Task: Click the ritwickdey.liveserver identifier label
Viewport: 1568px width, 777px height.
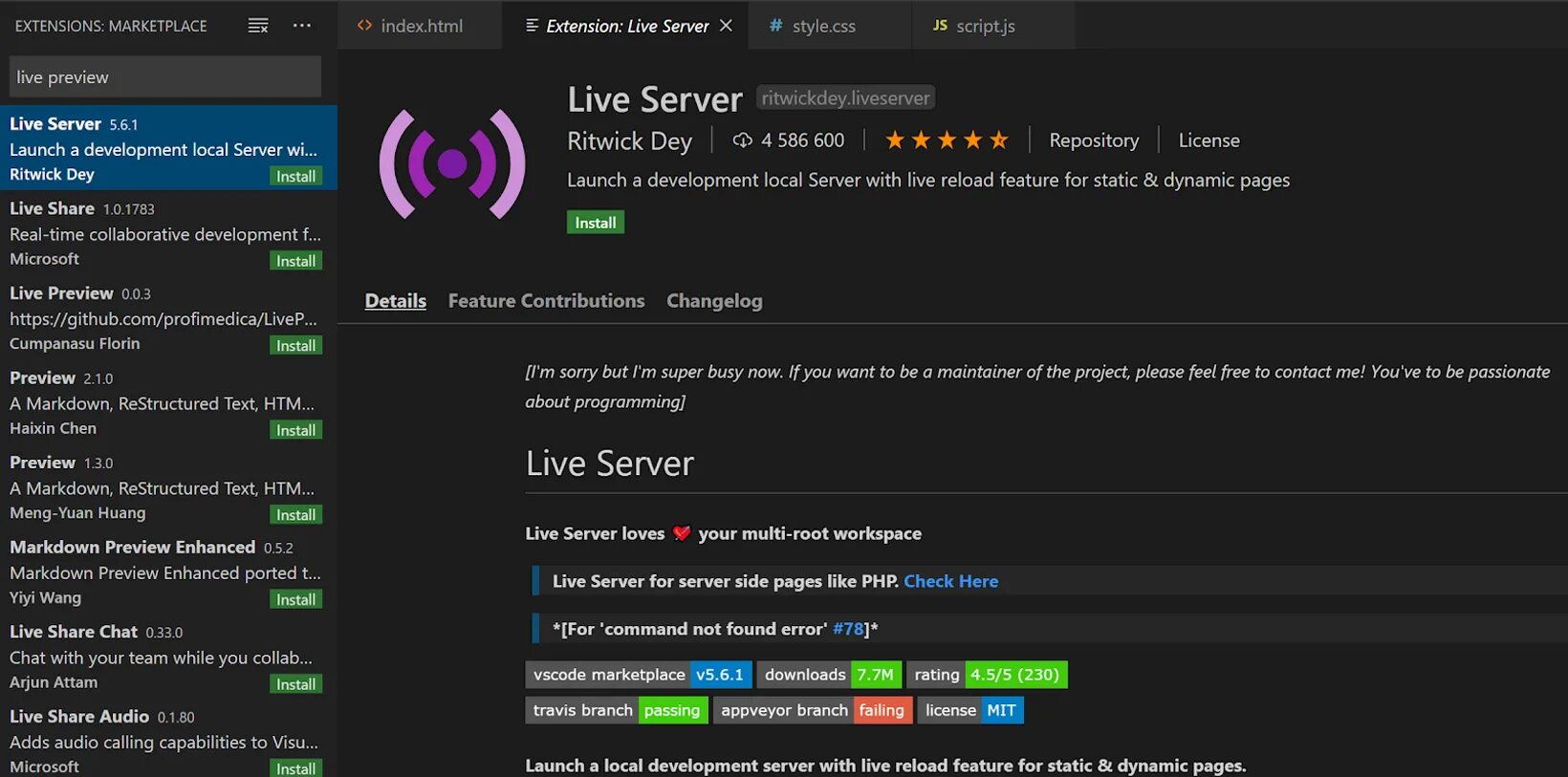Action: (x=845, y=97)
